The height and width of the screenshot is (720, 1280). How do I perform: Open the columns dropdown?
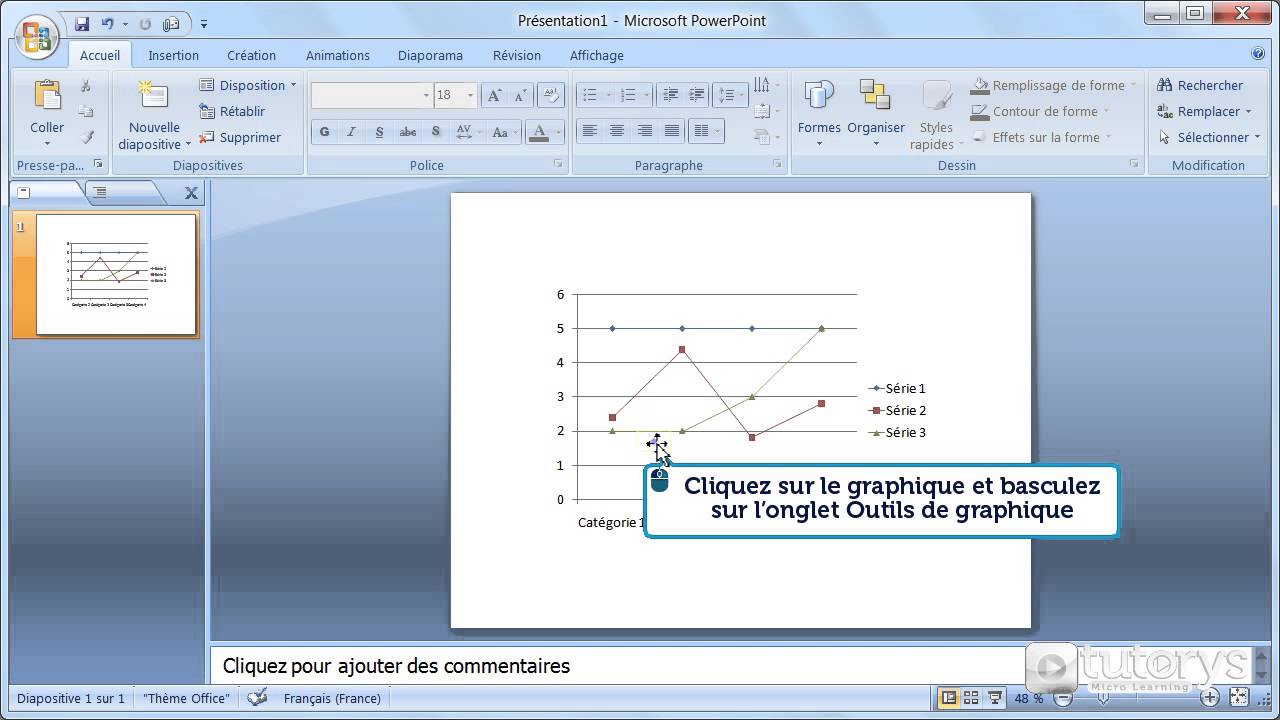tap(706, 131)
